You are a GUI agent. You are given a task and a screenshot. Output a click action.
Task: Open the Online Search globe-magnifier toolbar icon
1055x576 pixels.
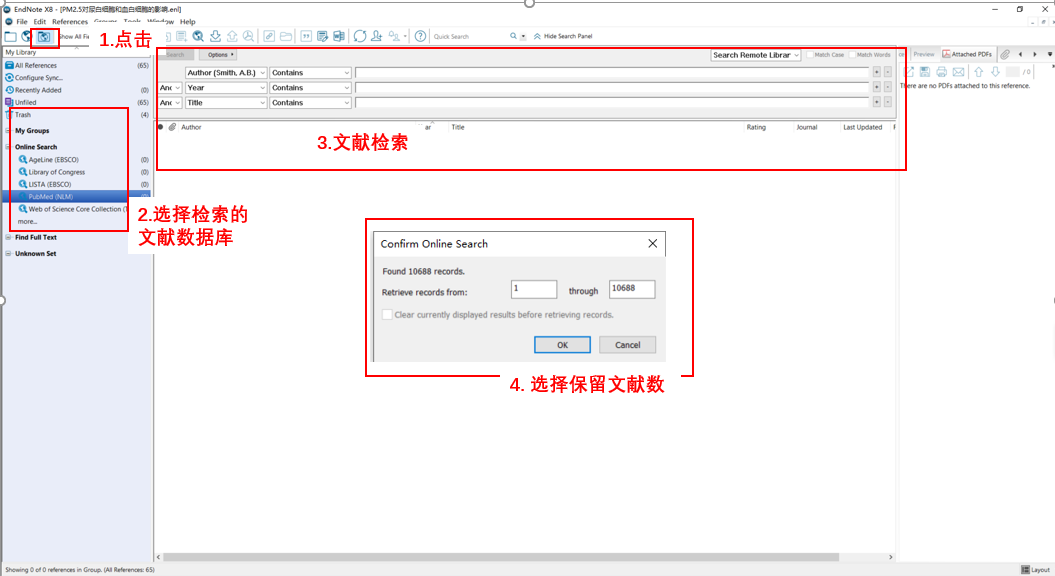[198, 36]
